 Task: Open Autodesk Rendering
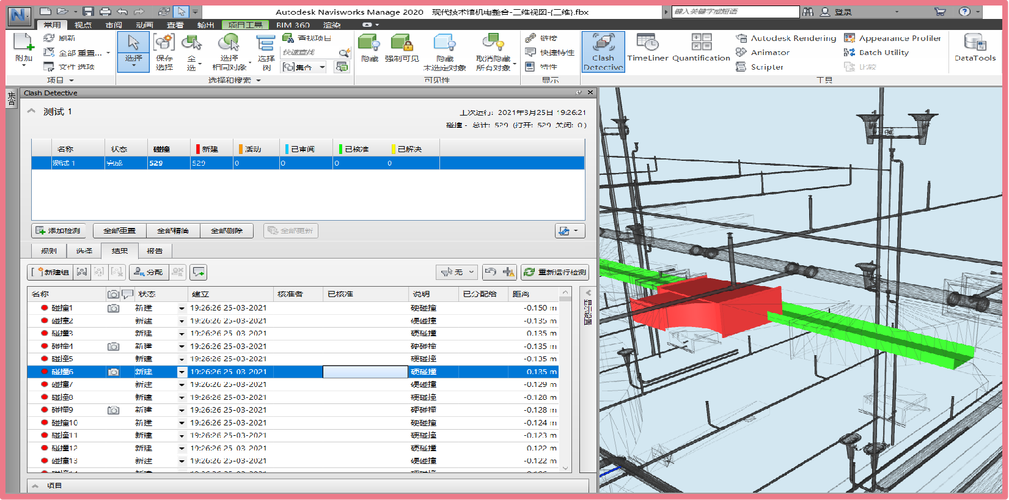(785, 38)
